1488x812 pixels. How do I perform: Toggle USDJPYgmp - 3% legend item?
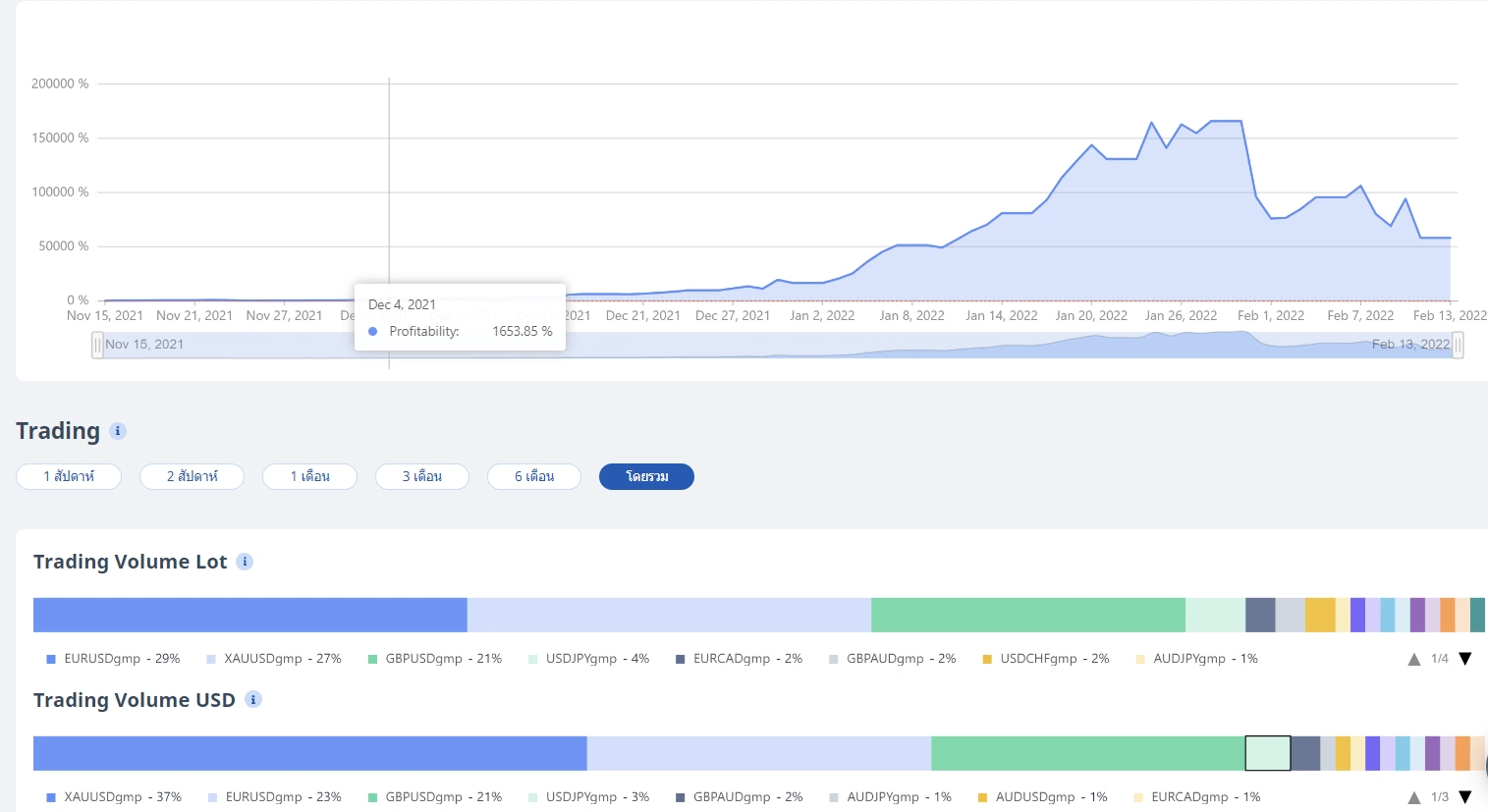(588, 797)
